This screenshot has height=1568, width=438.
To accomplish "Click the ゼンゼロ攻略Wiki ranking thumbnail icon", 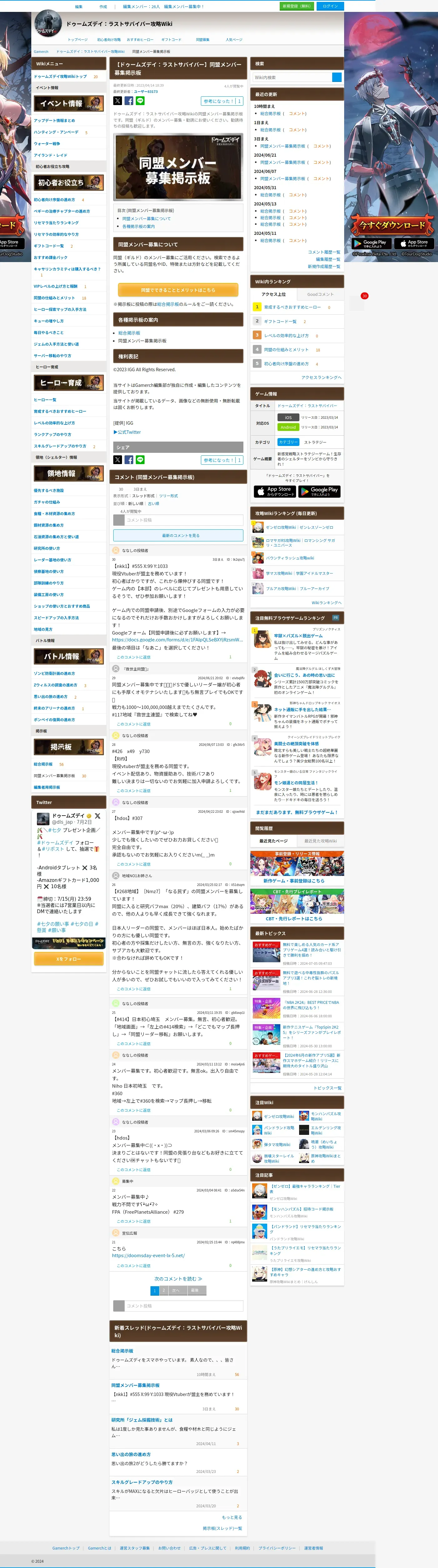I will click(x=258, y=528).
